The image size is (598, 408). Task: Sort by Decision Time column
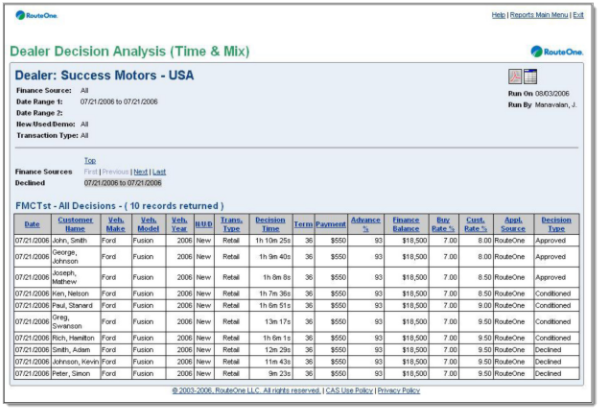coord(270,224)
